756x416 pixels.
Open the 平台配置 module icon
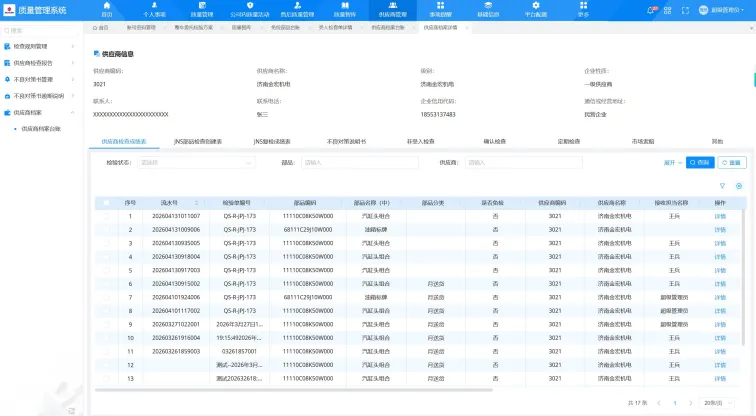(535, 11)
